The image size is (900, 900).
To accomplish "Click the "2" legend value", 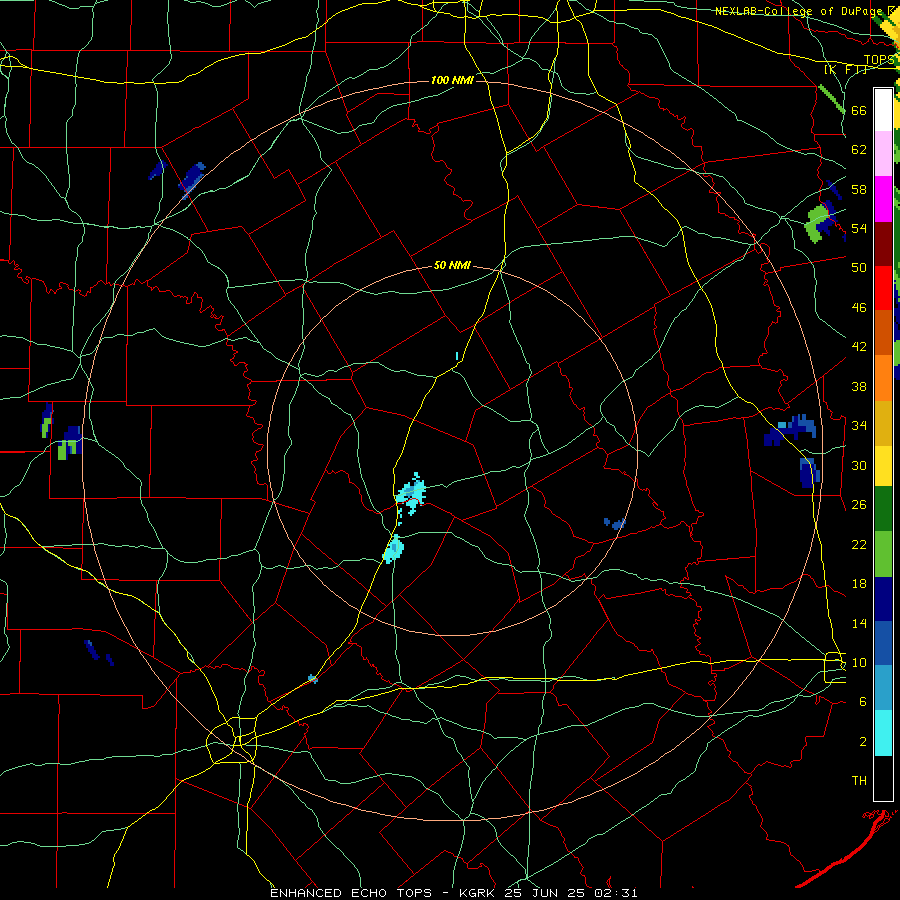I will click(x=863, y=742).
